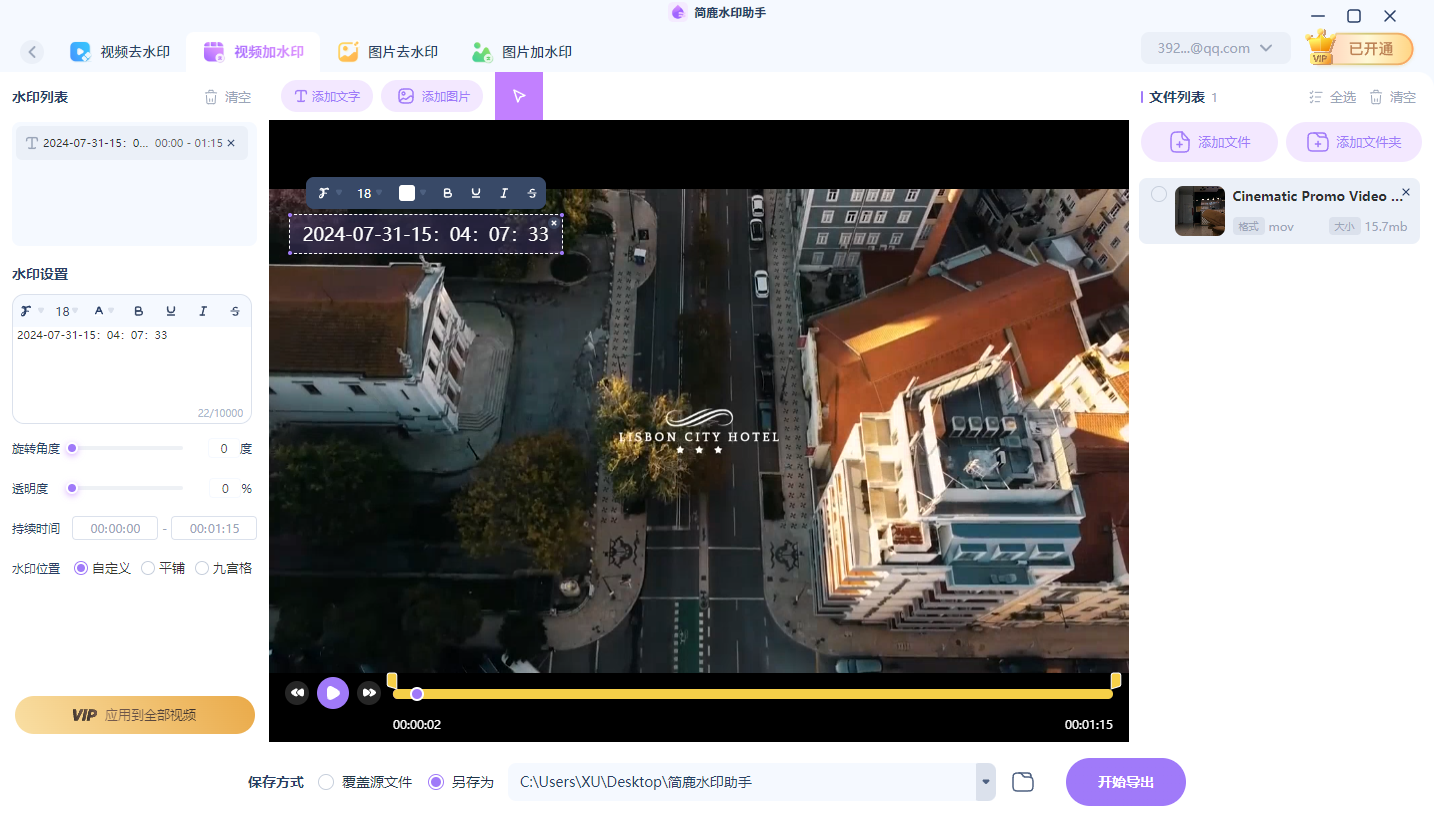1434x822 pixels.
Task: Toggle bold in the floating watermark toolbar
Action: pyautogui.click(x=447, y=193)
